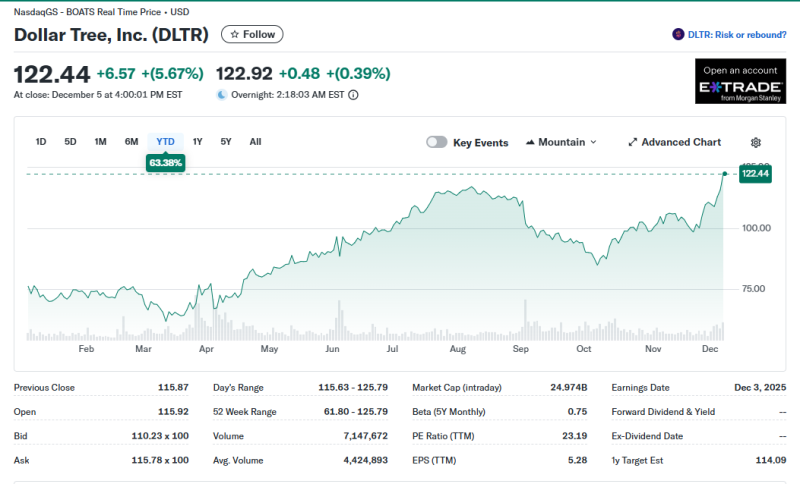
Task: Select the YTD time range
Action: (165, 141)
